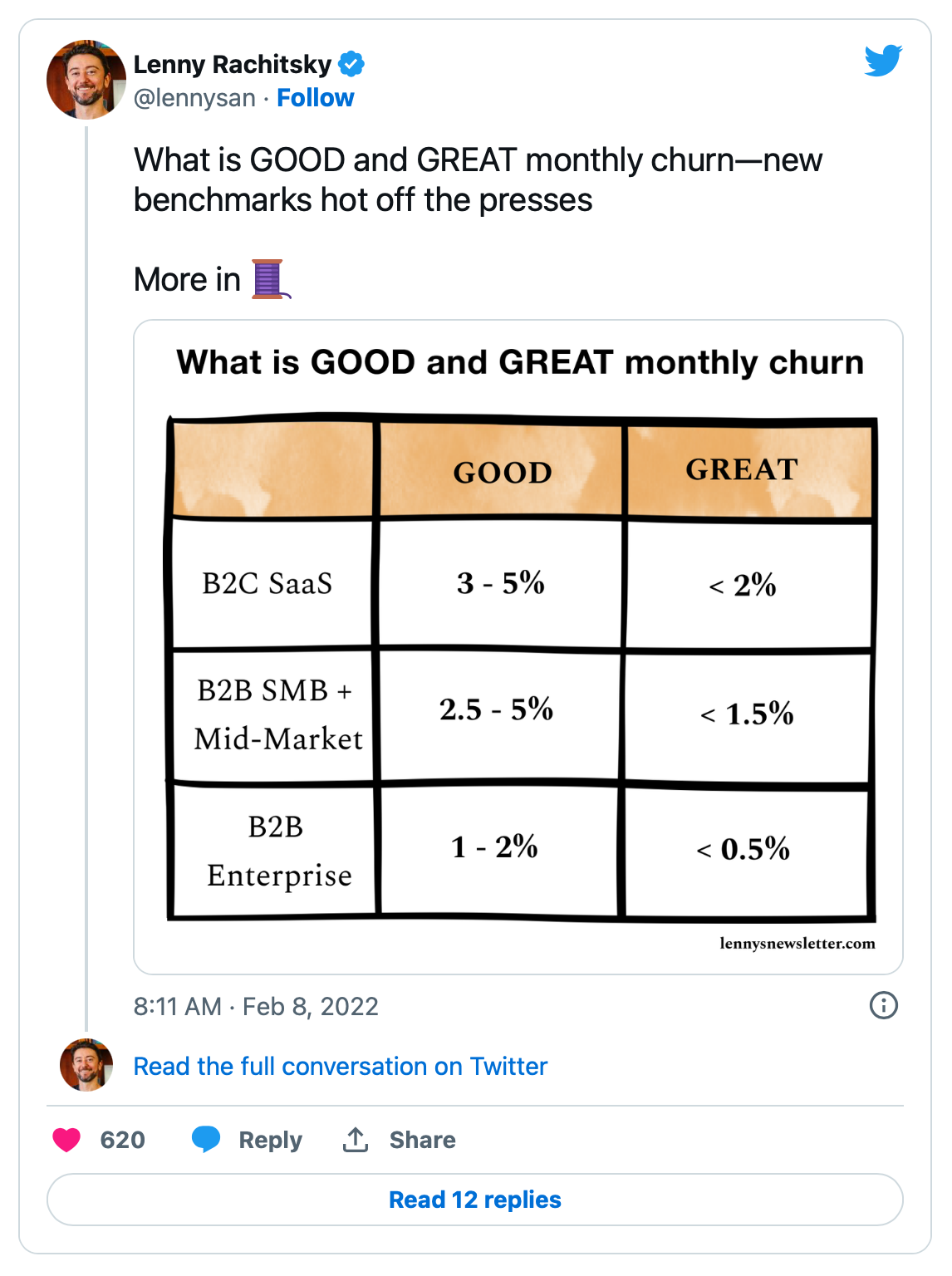Click the blue verified badge
Screen dimensions: 952x1276
[351, 63]
